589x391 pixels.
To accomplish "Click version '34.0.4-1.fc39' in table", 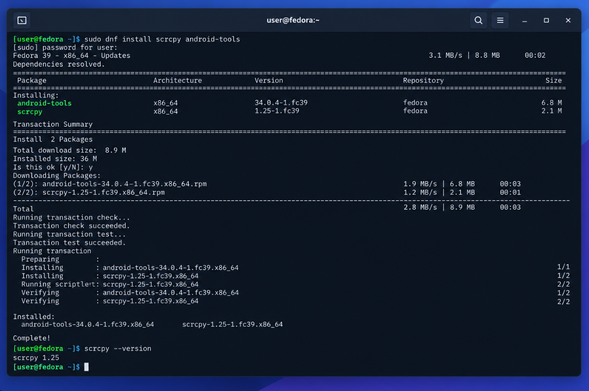I will tap(281, 103).
